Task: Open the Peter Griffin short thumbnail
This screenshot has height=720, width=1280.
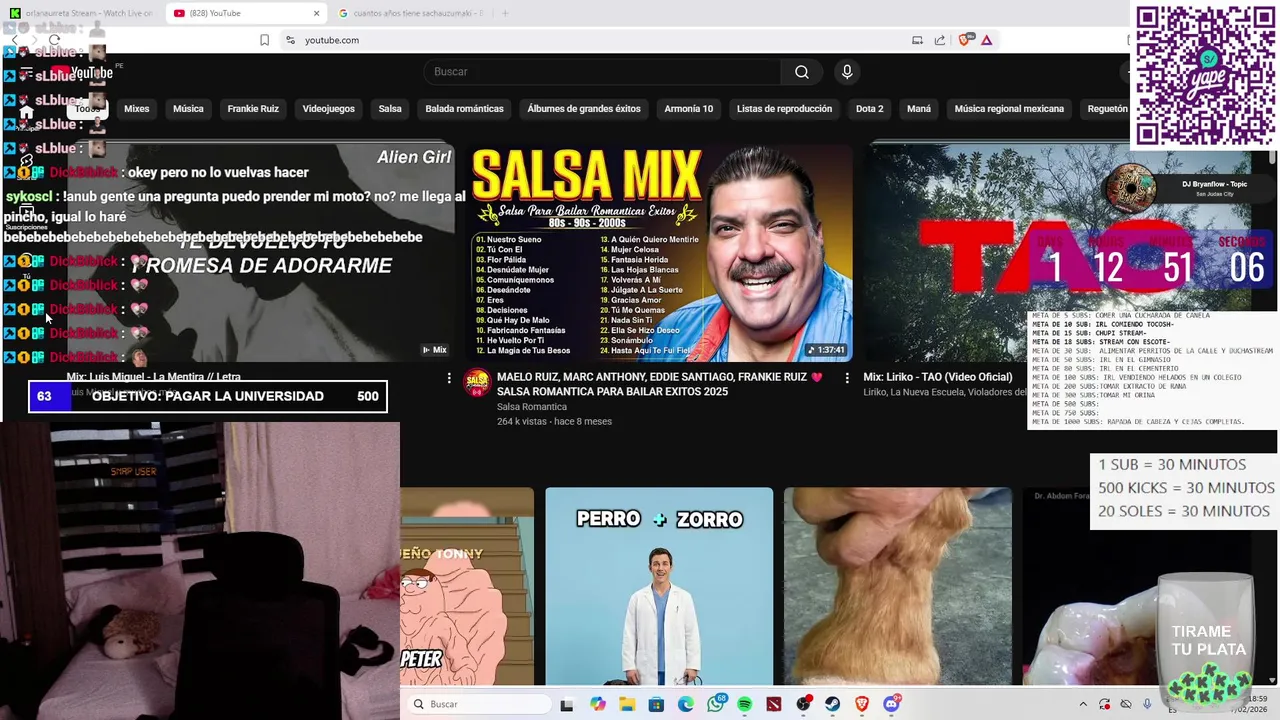Action: (467, 587)
